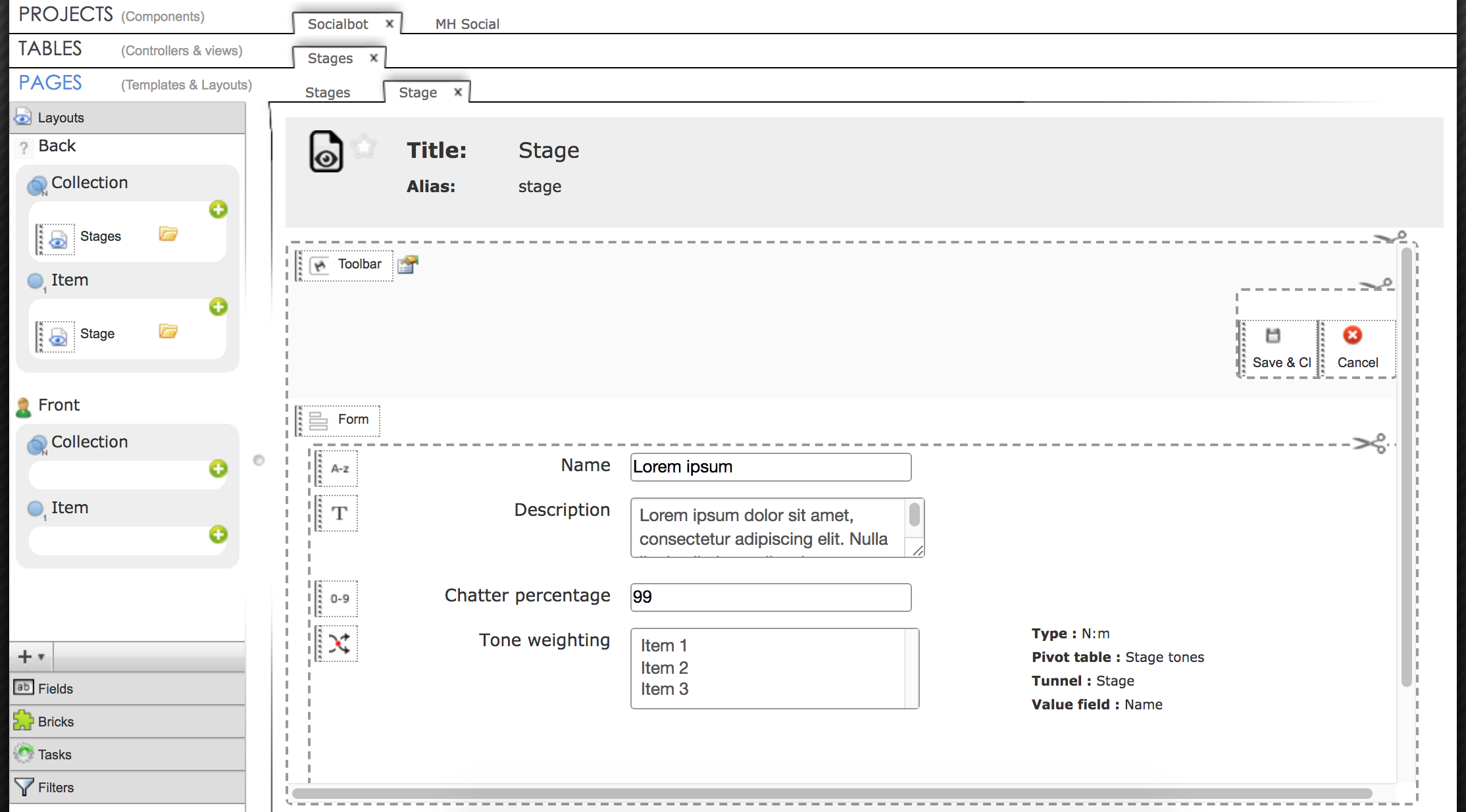The image size is (1466, 812).
Task: Click the 0-9 numeric field icon
Action: (x=340, y=598)
